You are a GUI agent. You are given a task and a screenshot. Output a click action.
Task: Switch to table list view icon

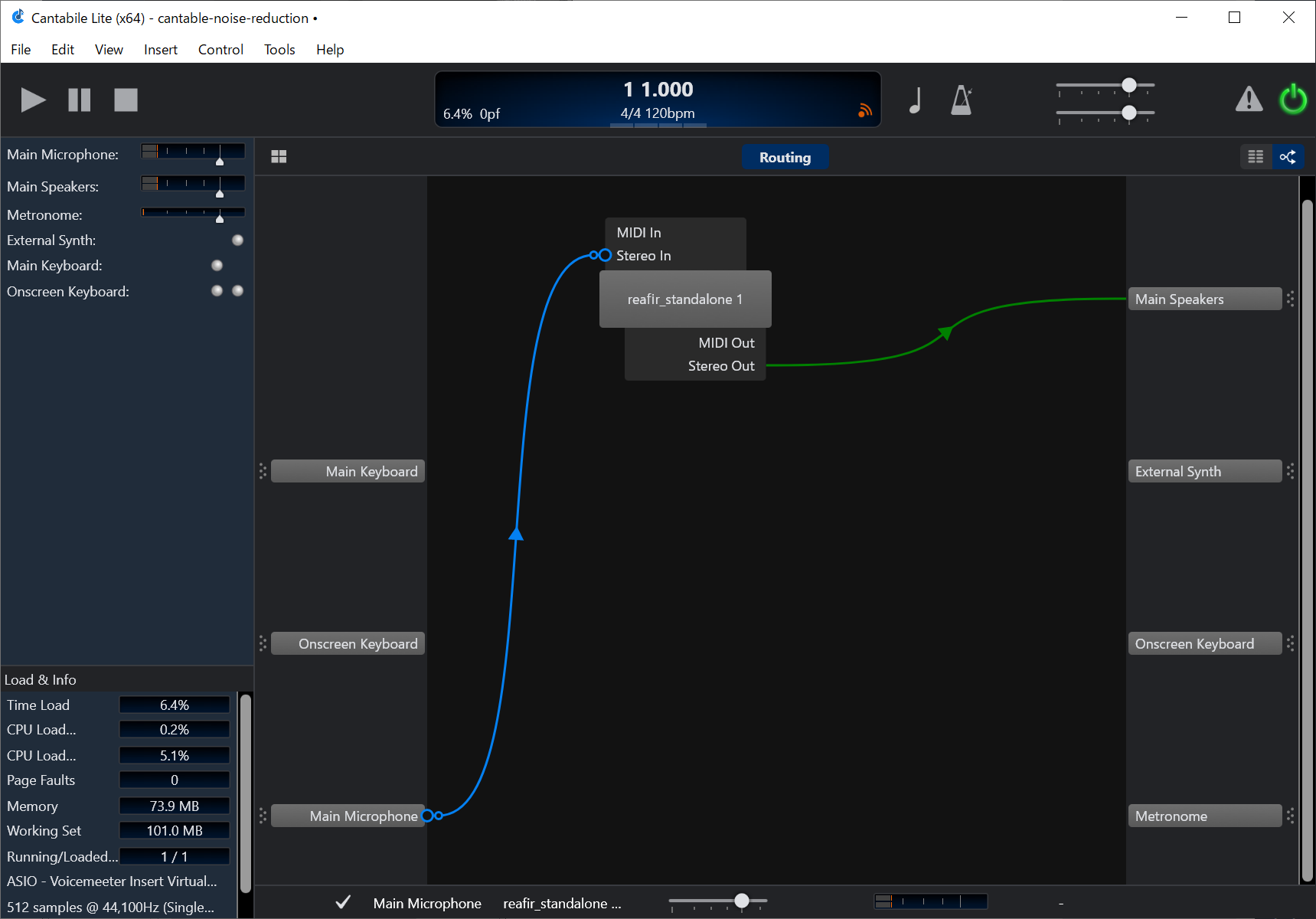pos(1256,157)
